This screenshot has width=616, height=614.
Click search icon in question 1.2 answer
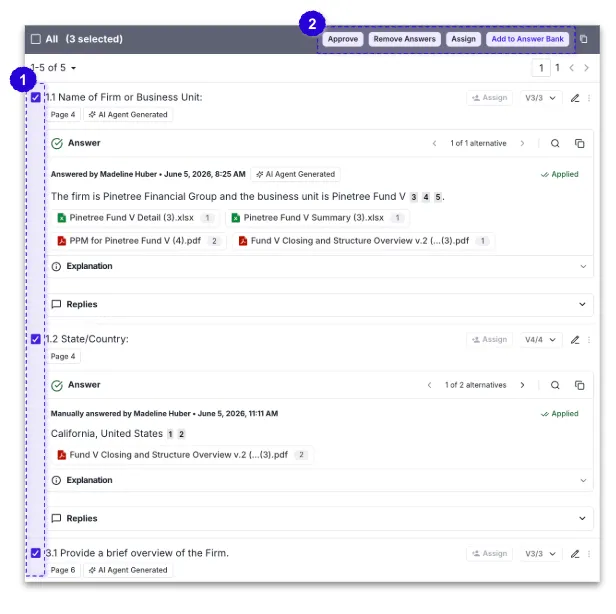coord(555,385)
